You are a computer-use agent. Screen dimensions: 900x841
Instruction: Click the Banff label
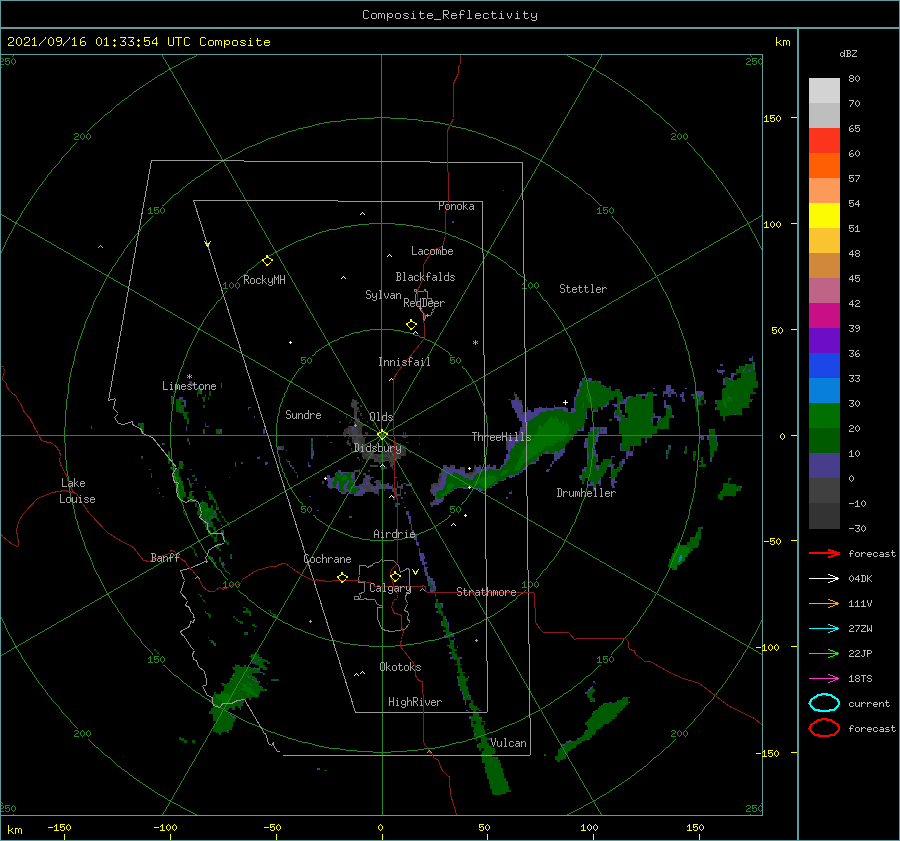click(x=165, y=557)
